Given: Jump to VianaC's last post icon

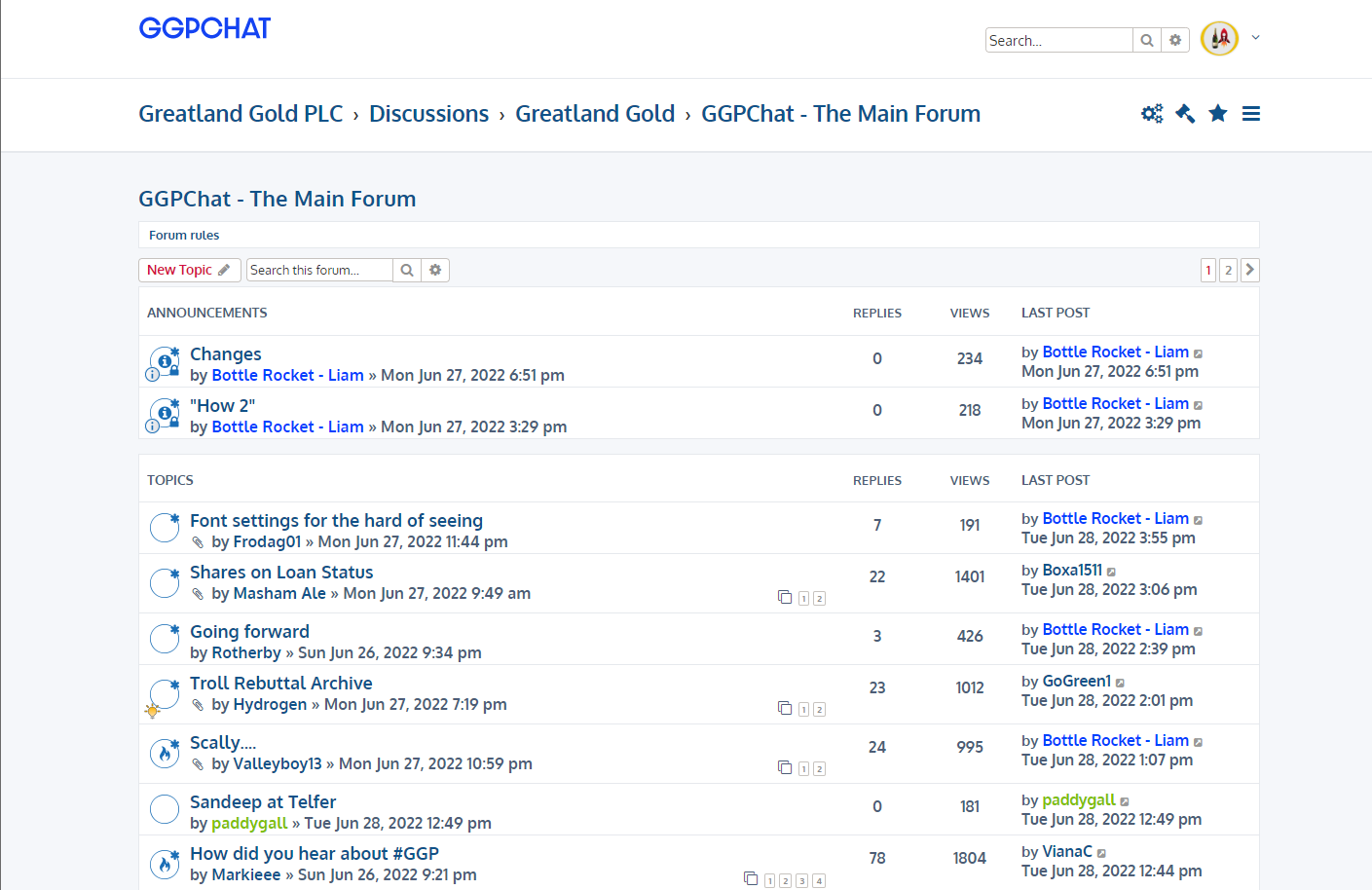Looking at the screenshot, I should point(1101,853).
